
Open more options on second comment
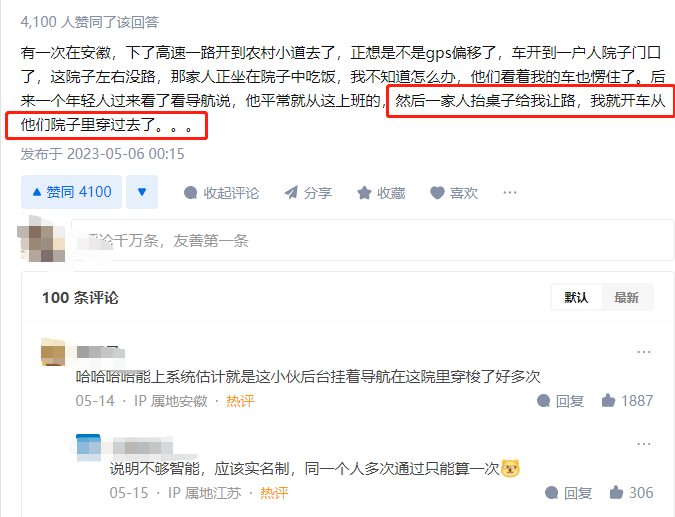click(644, 444)
